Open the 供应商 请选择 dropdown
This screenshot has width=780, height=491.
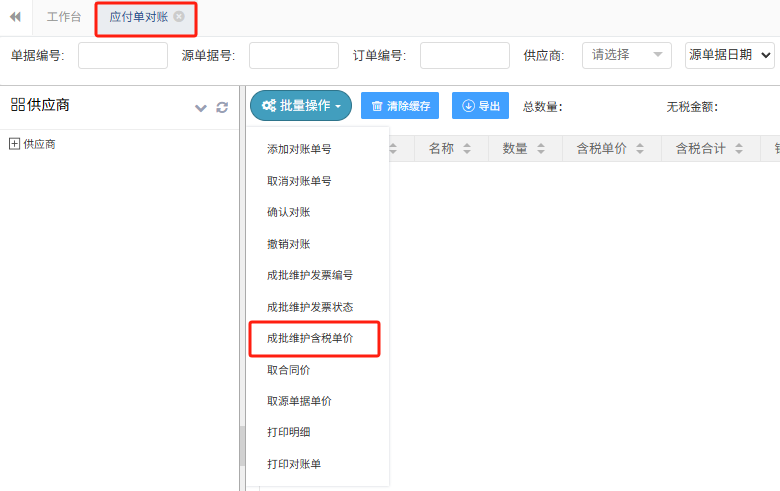coord(626,55)
